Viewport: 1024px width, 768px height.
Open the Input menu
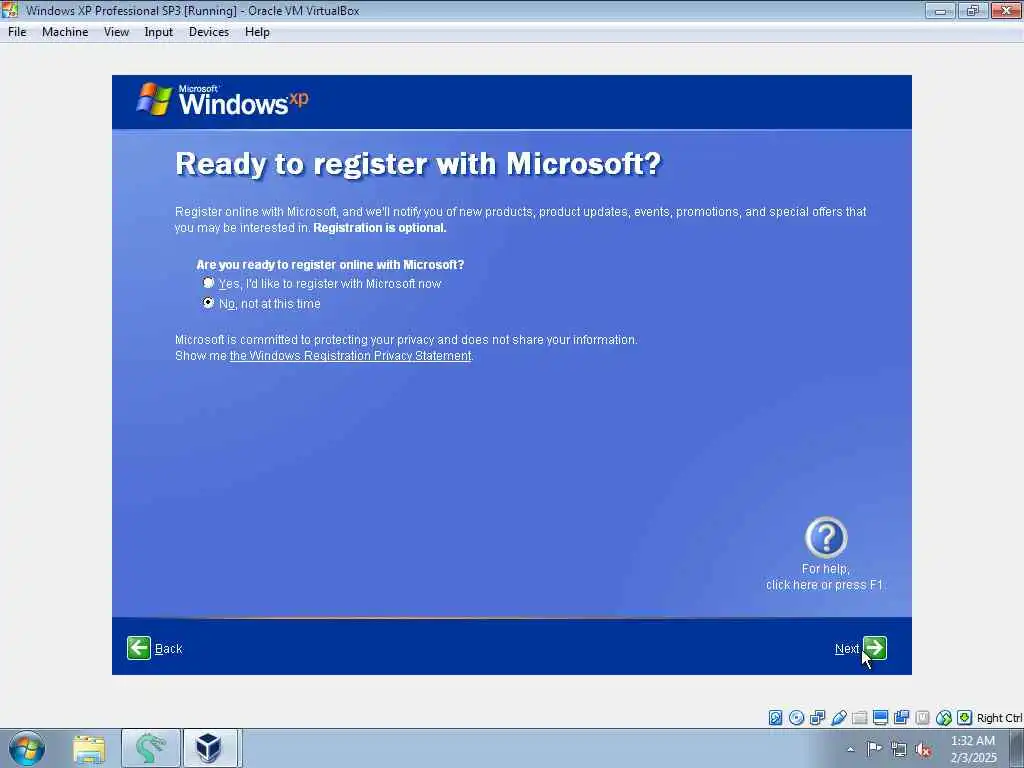click(x=159, y=32)
